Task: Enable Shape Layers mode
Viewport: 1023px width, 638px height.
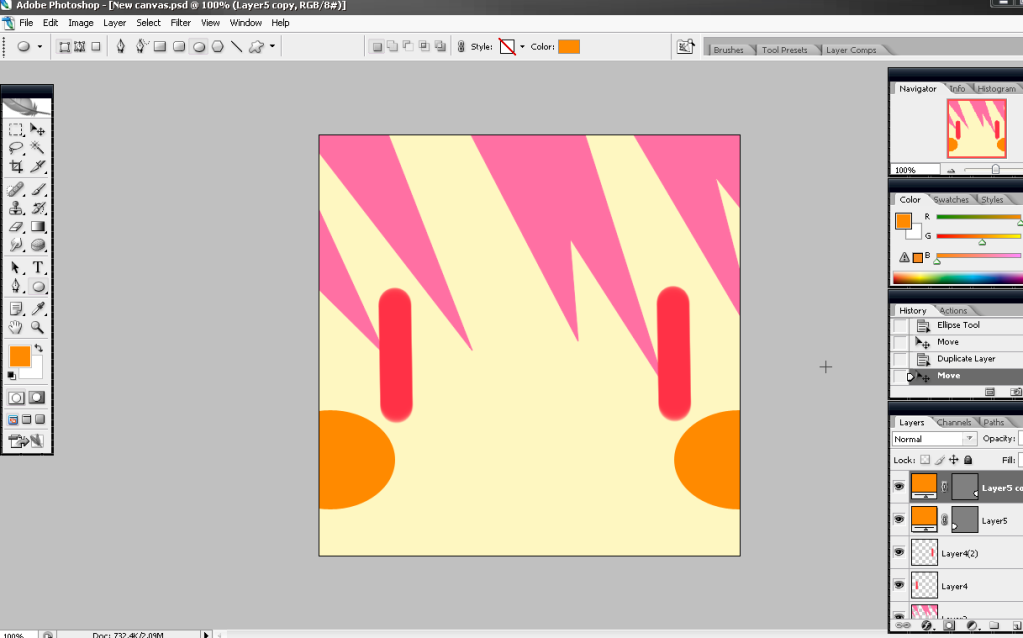Action: click(x=64, y=47)
